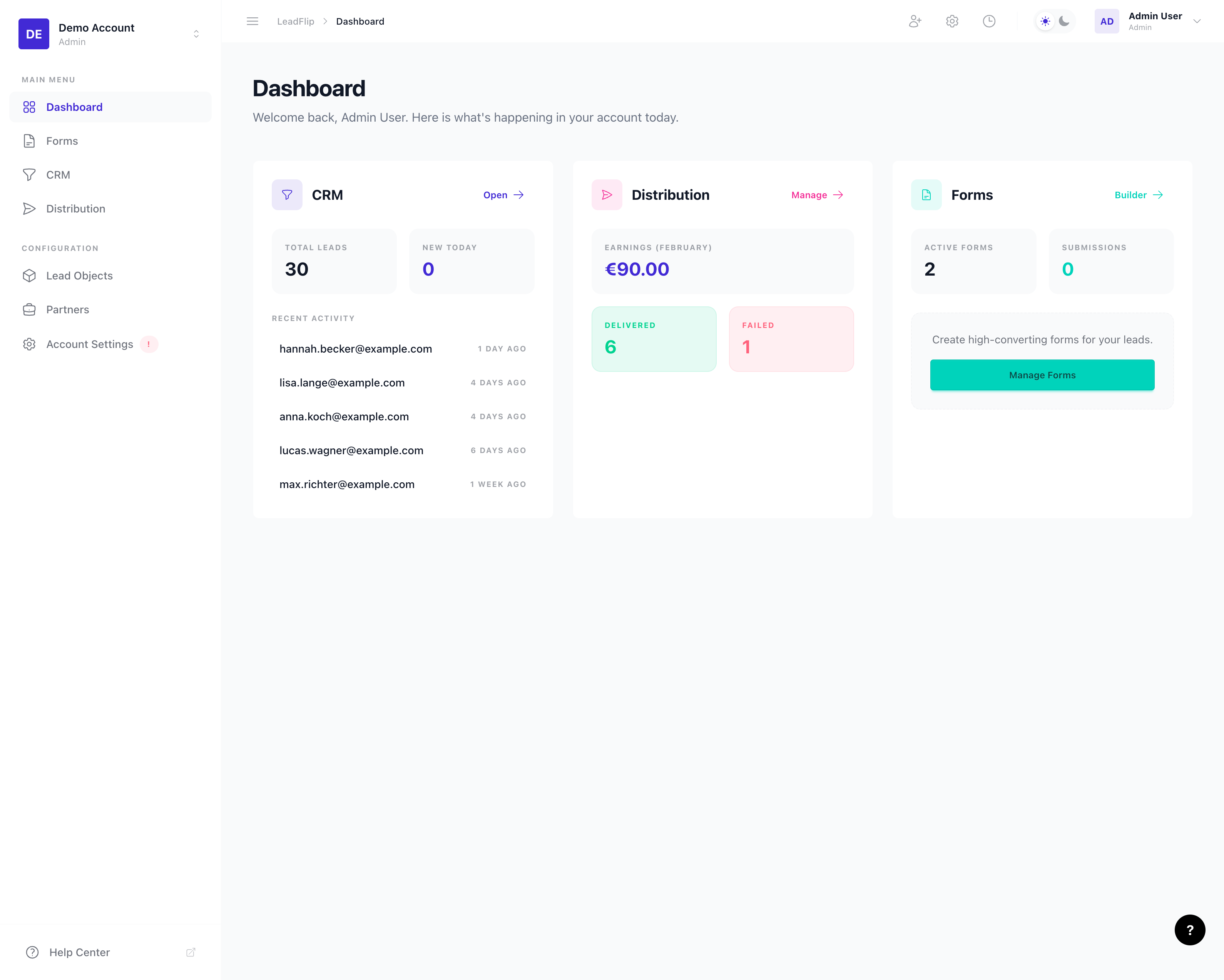1224x980 pixels.
Task: Switch to dark mode moon toggle
Action: pos(1065,22)
